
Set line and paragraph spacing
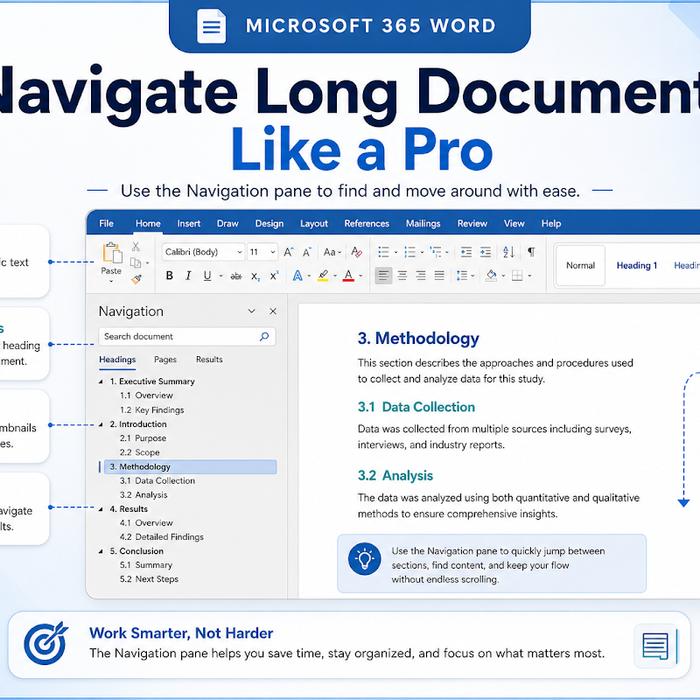pyautogui.click(x=462, y=276)
